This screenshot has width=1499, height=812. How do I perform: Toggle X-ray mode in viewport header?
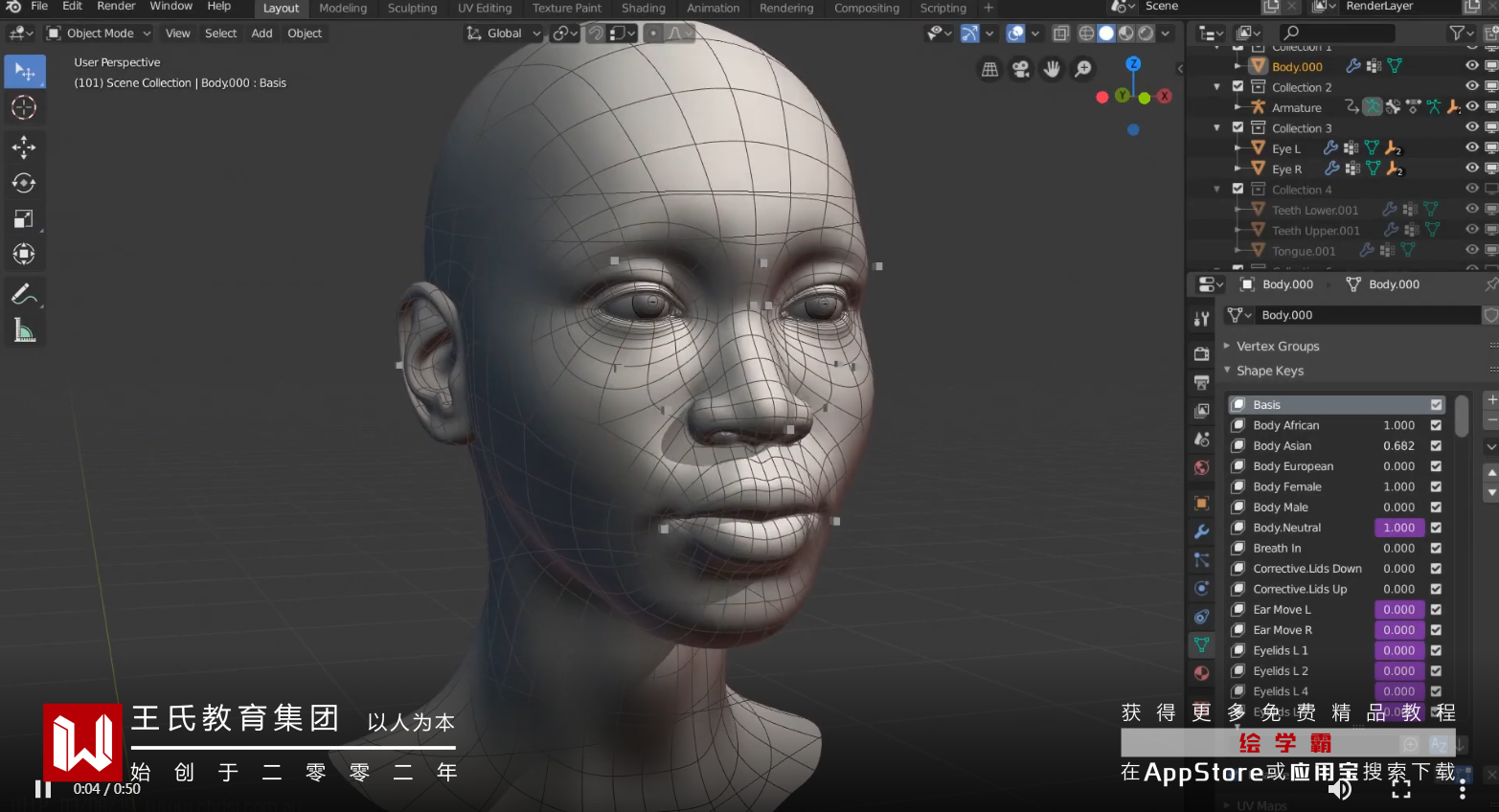coord(1061,34)
